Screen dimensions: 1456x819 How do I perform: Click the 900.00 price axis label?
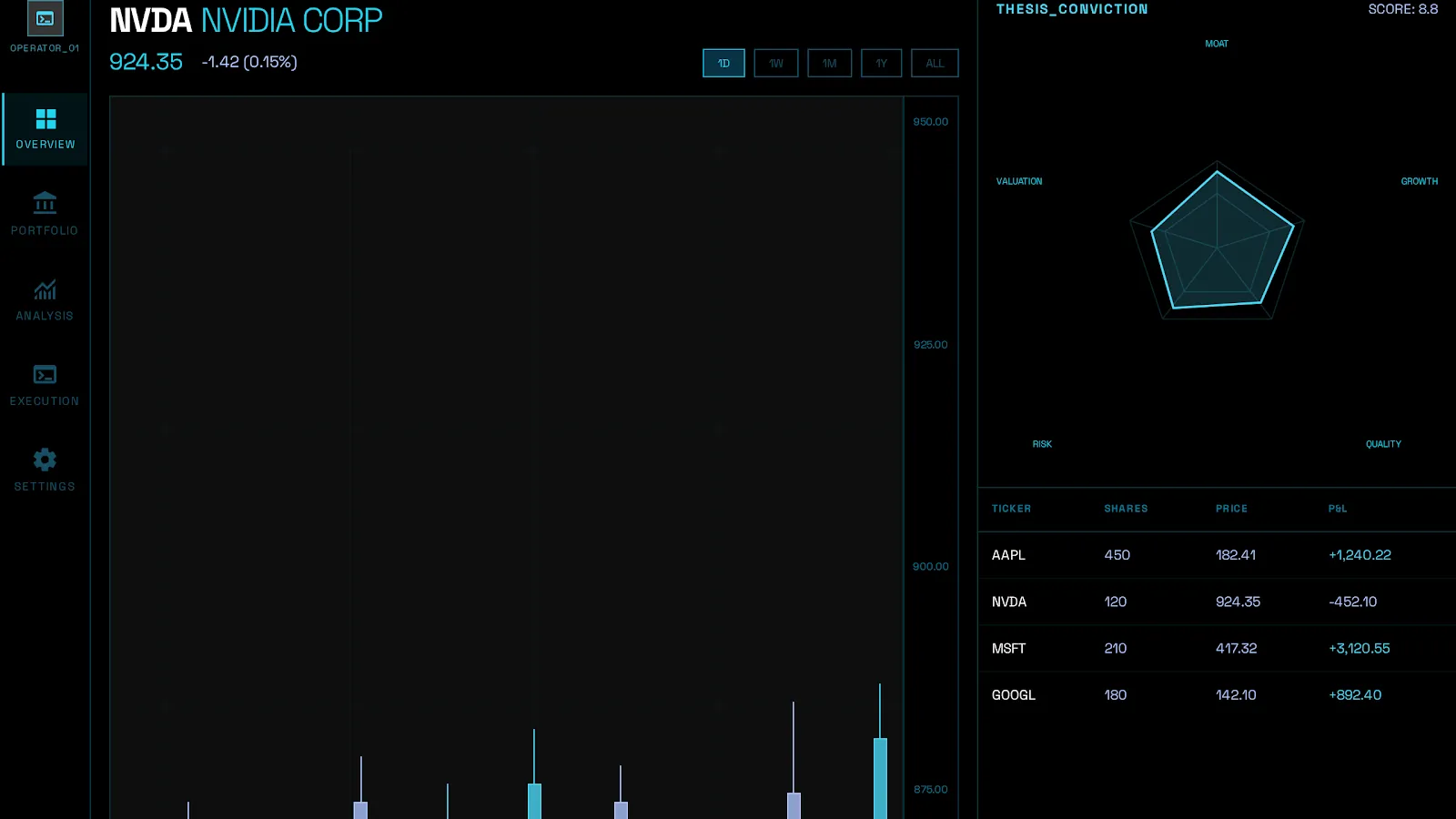pyautogui.click(x=930, y=567)
